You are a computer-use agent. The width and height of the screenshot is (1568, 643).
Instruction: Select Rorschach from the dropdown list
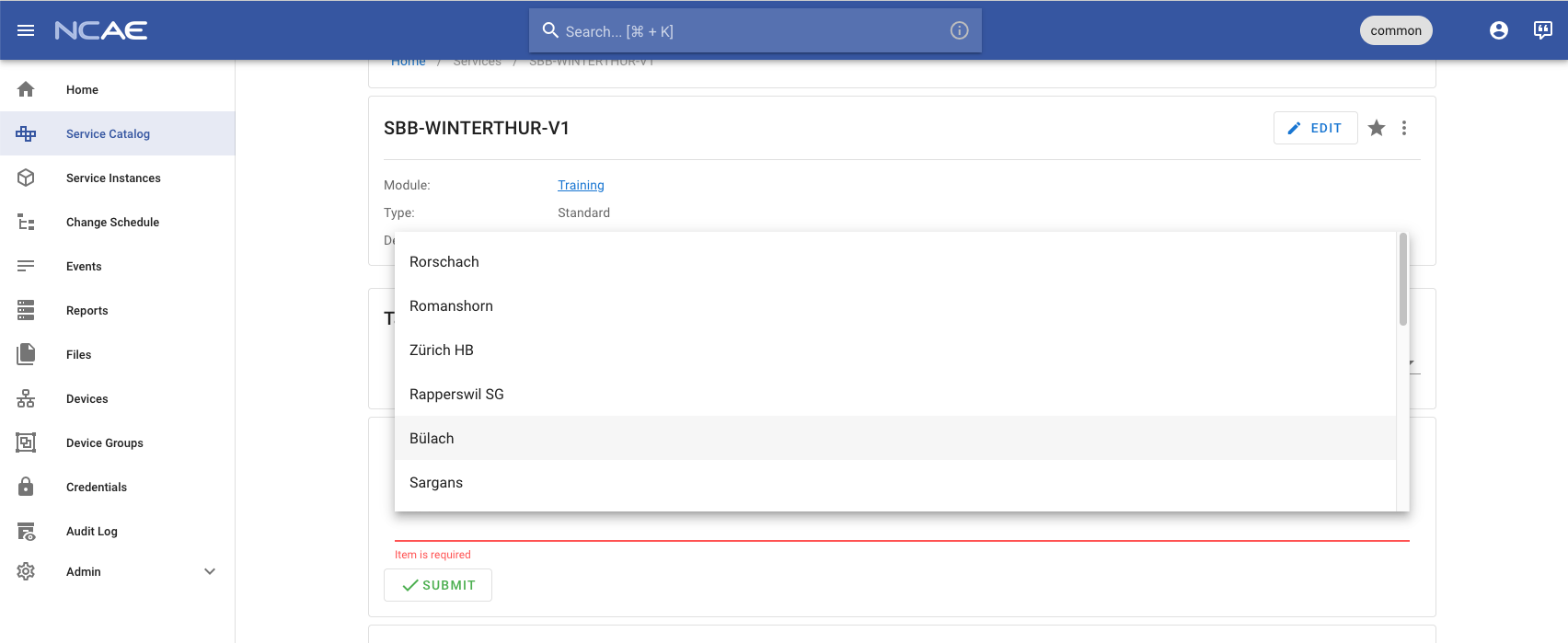point(895,261)
